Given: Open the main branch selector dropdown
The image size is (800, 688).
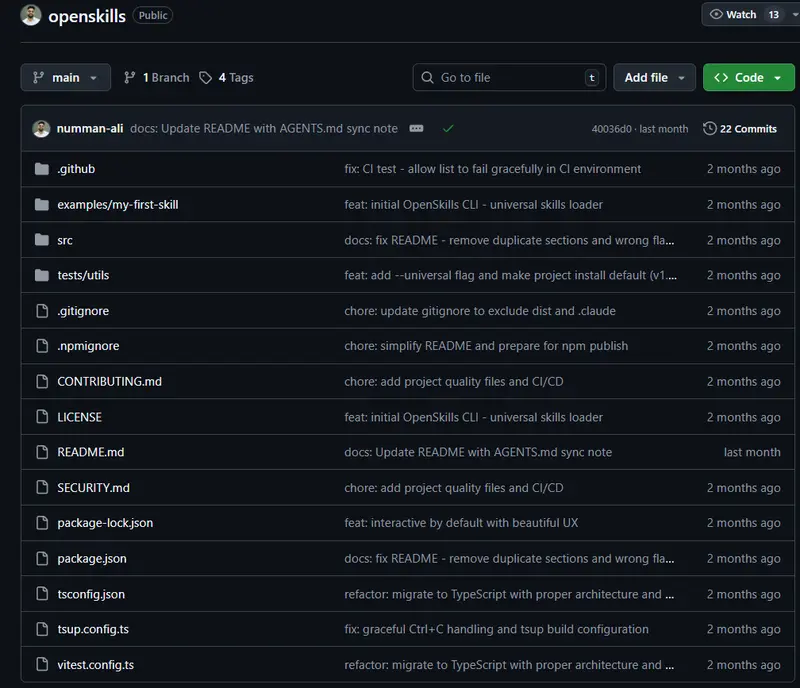Looking at the screenshot, I should 65,77.
